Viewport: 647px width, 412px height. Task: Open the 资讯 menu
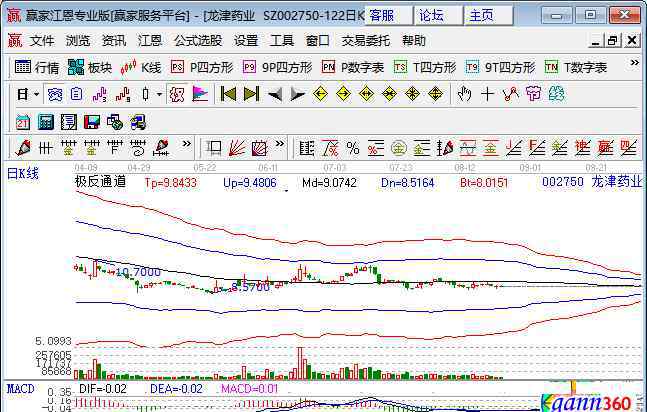point(114,41)
